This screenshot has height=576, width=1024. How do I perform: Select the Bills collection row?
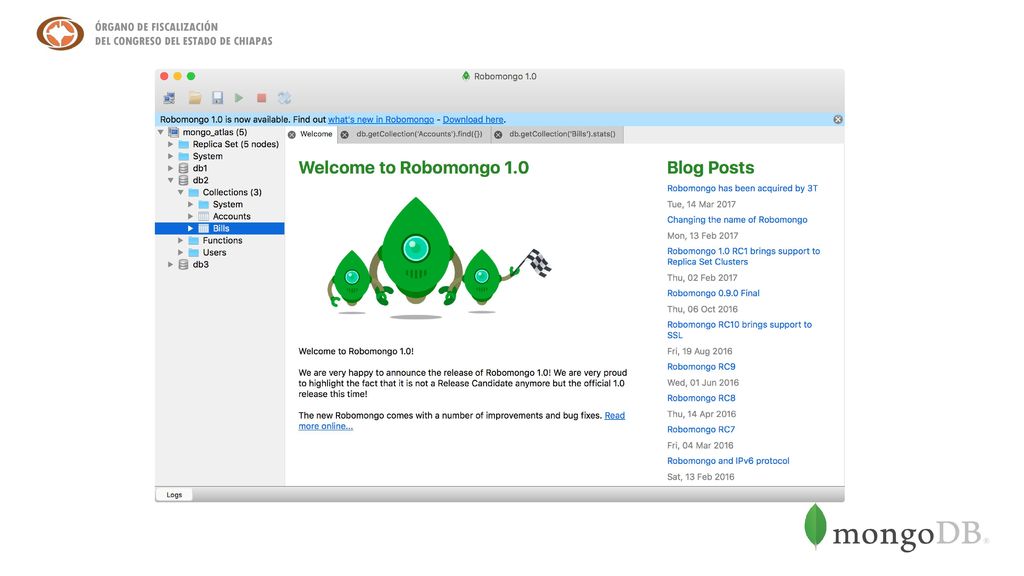click(x=219, y=229)
